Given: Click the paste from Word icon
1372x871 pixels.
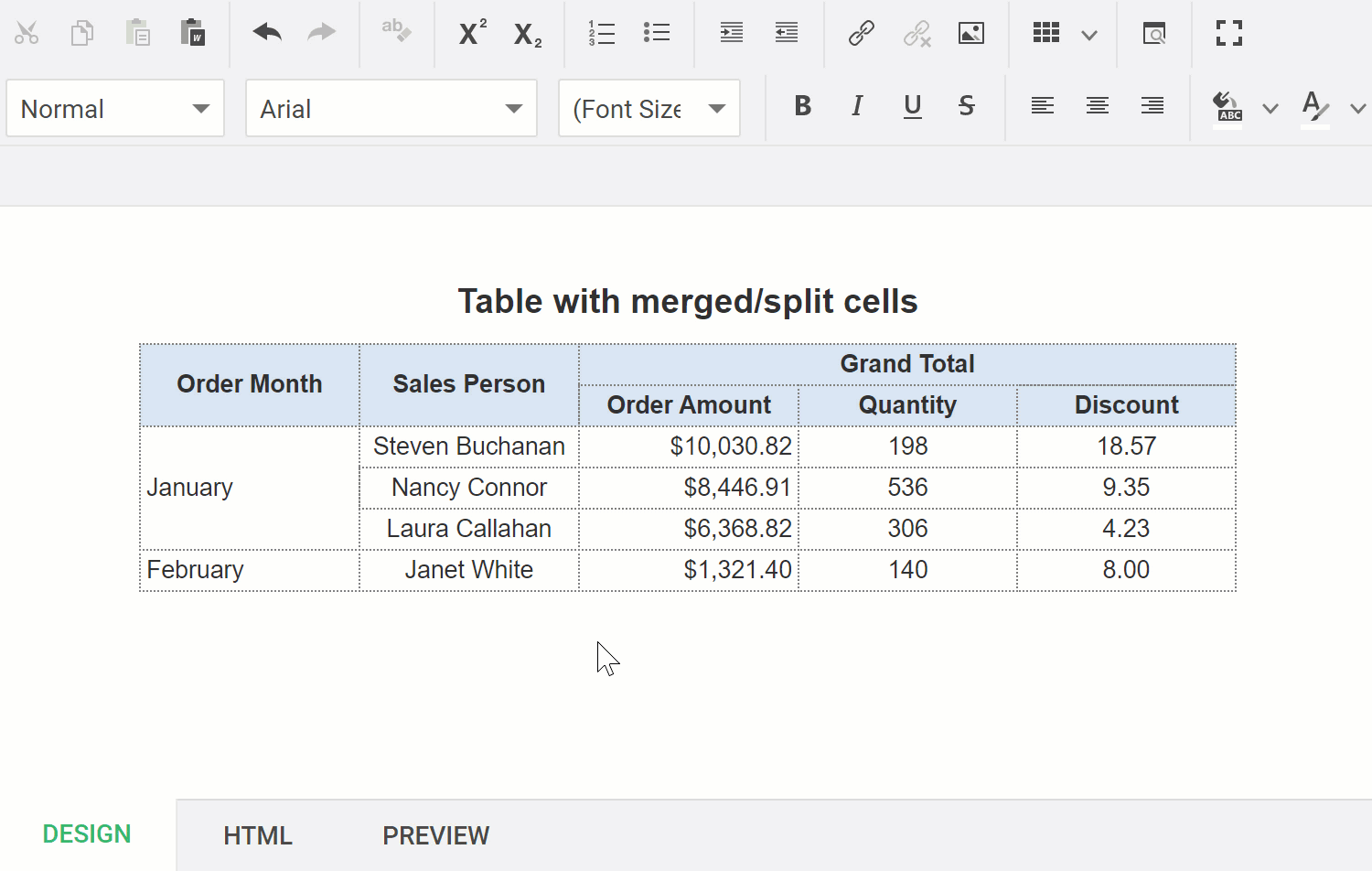Looking at the screenshot, I should click(193, 34).
